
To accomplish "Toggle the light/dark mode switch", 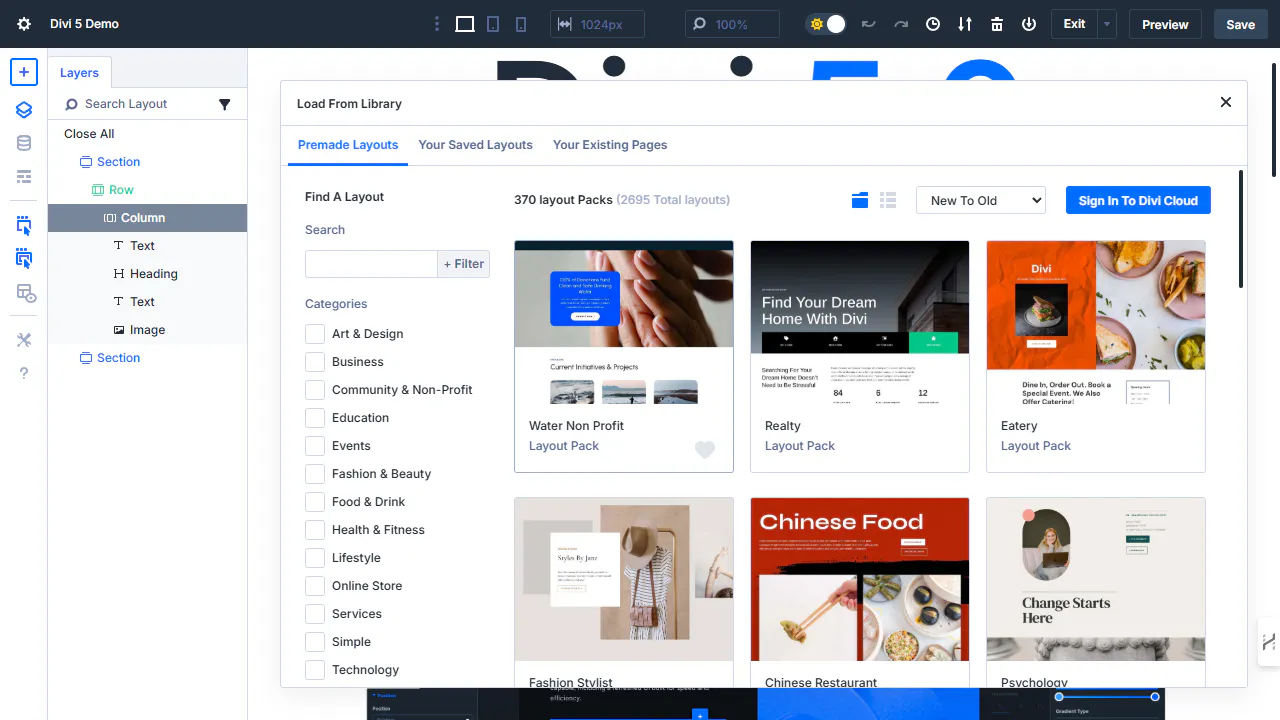I will coord(827,24).
